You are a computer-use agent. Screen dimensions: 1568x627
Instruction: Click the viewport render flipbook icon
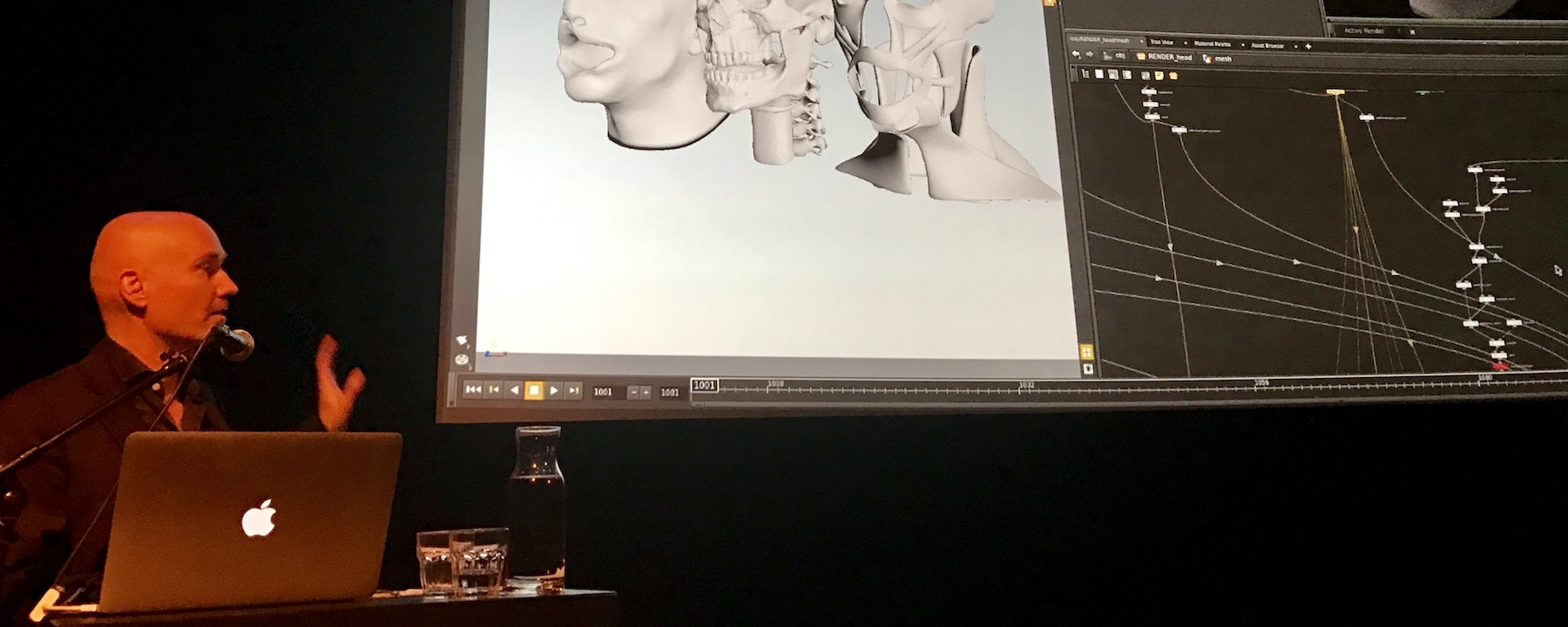462,359
